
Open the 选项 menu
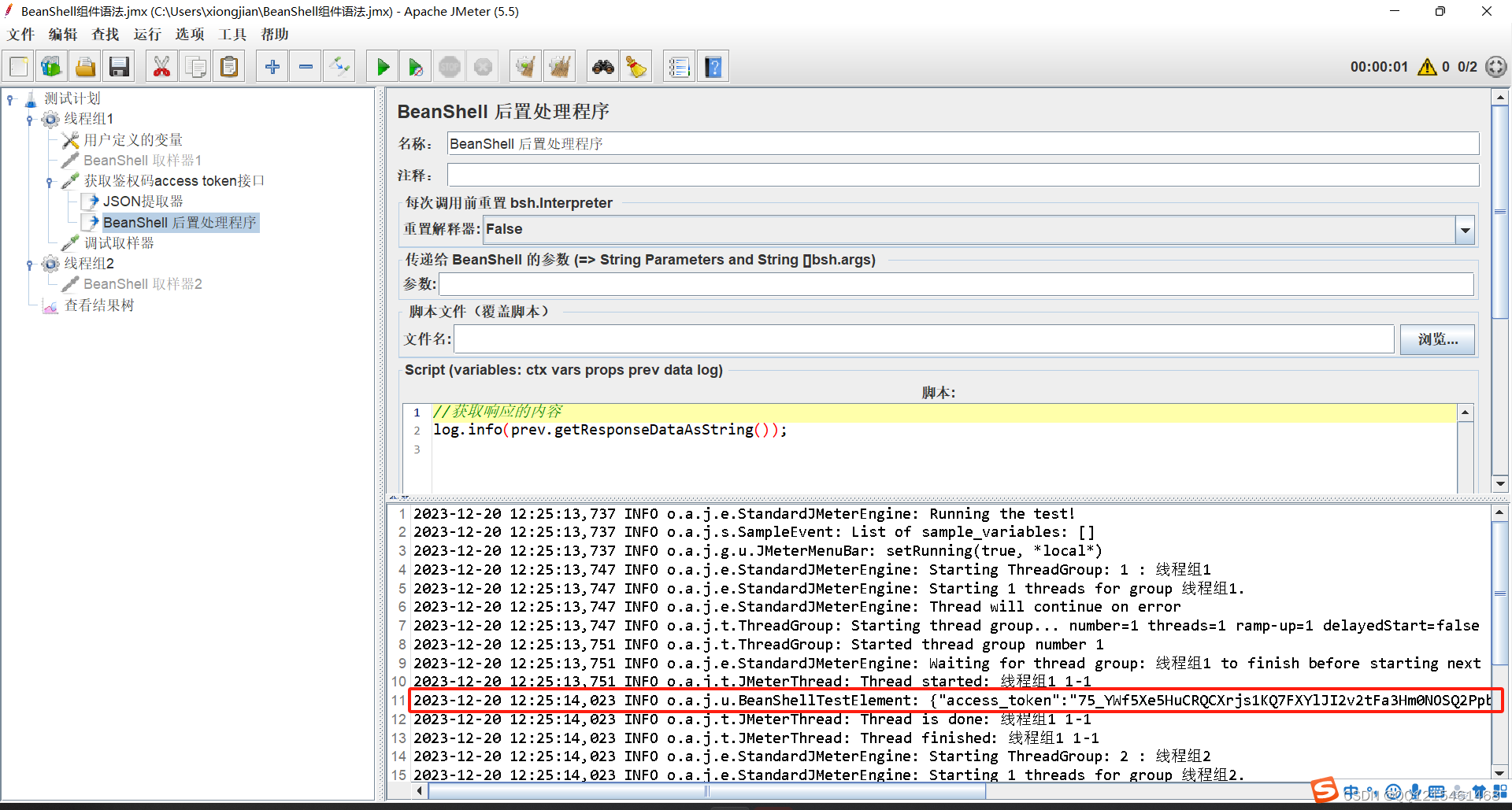(190, 35)
